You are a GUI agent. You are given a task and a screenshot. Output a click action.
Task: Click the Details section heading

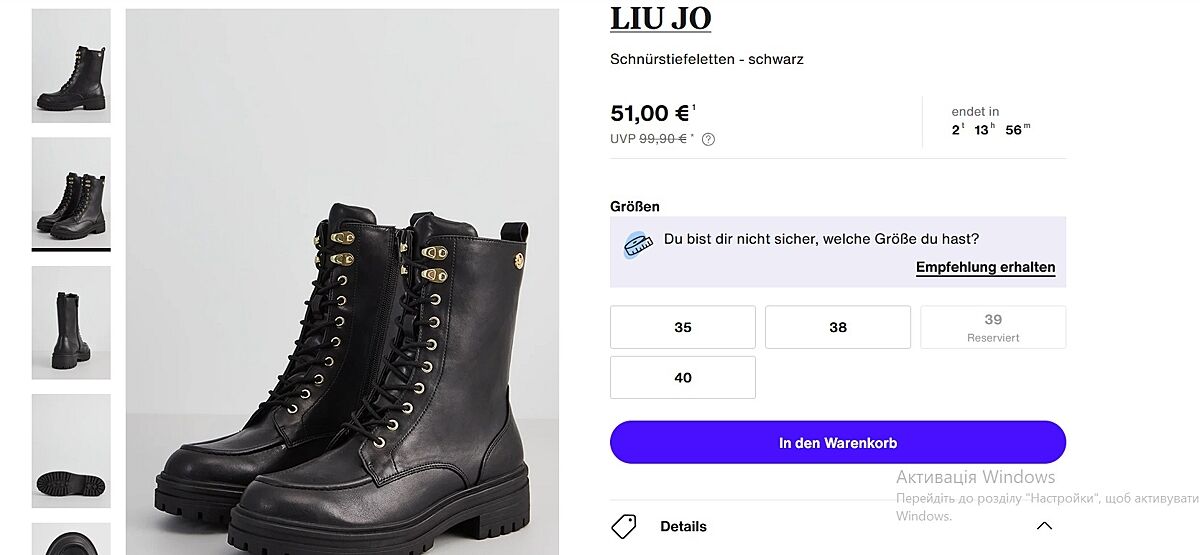683,526
